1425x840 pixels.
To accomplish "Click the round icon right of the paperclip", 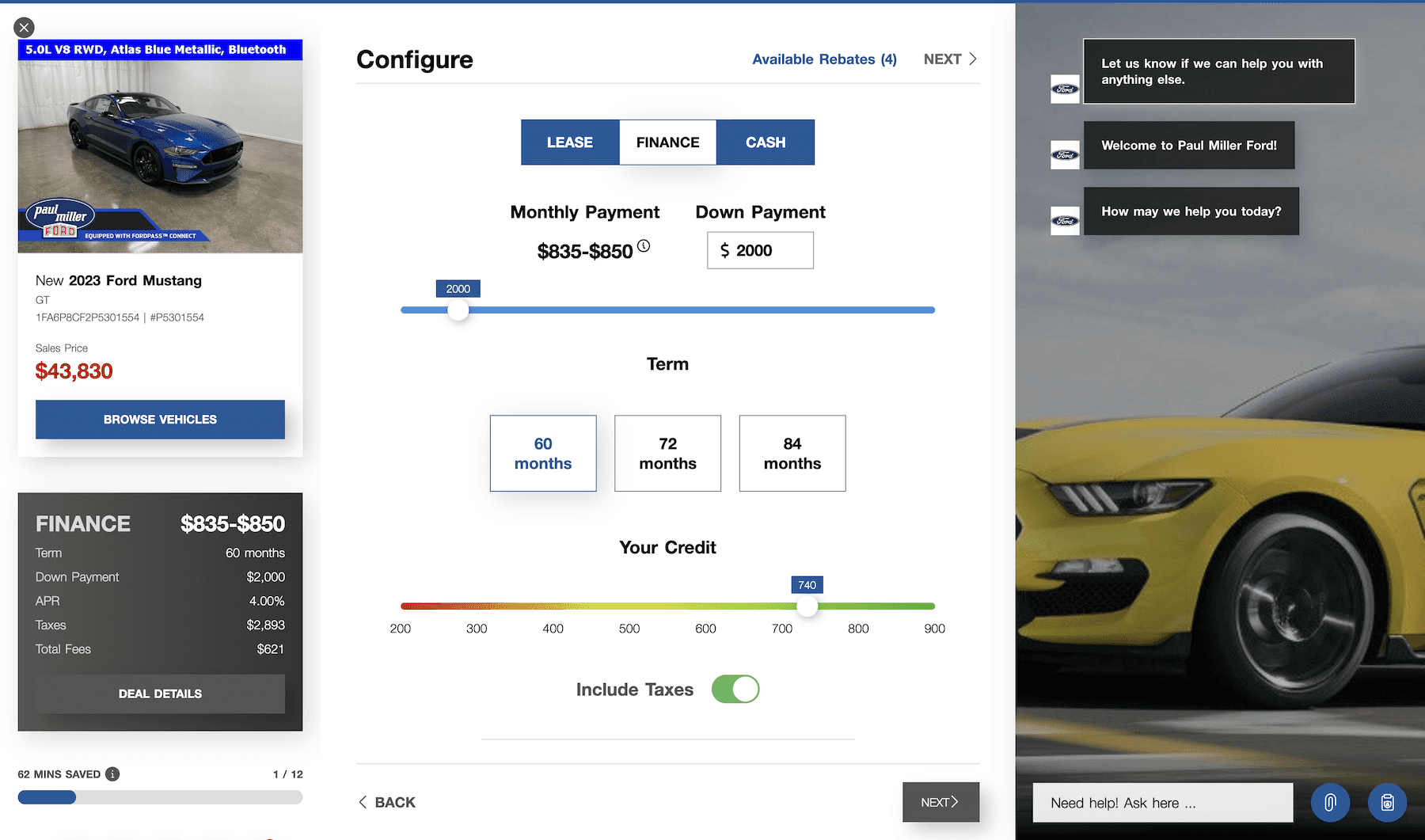I will pyautogui.click(x=1387, y=803).
